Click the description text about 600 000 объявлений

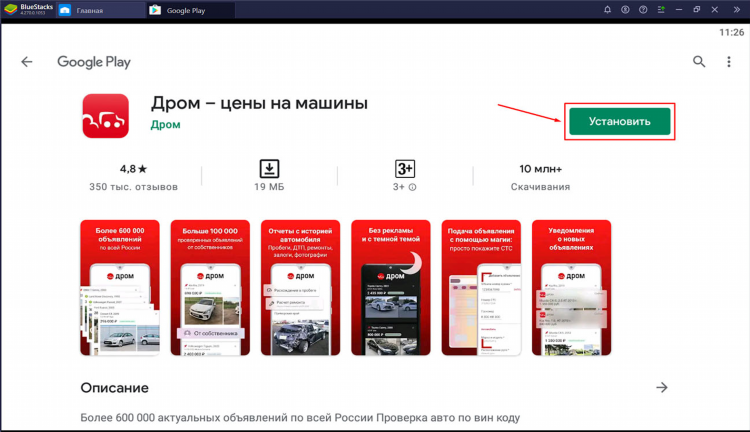(x=300, y=418)
